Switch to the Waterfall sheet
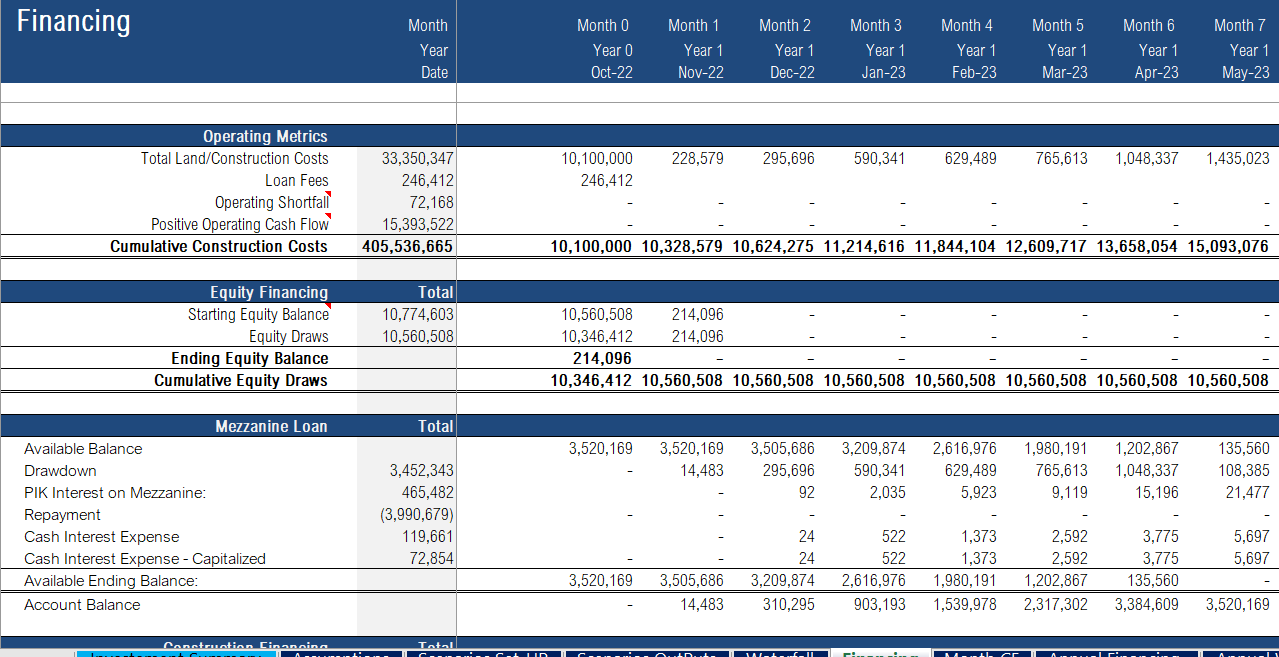Viewport: 1279px width, 657px height. (781, 653)
